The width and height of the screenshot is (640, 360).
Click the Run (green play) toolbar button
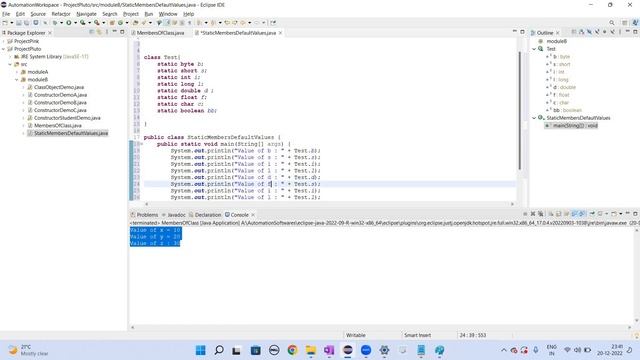point(69,23)
